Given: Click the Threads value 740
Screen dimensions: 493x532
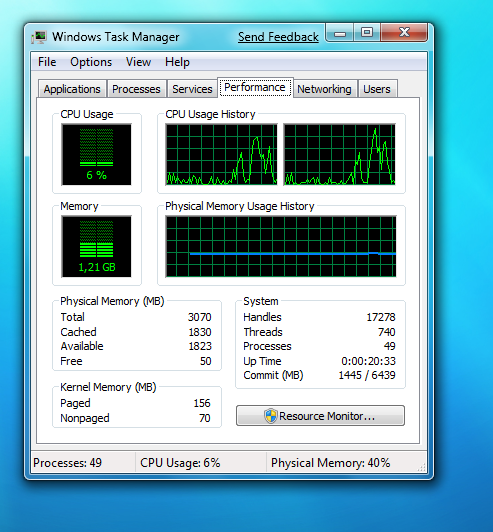Looking at the screenshot, I should (x=387, y=332).
